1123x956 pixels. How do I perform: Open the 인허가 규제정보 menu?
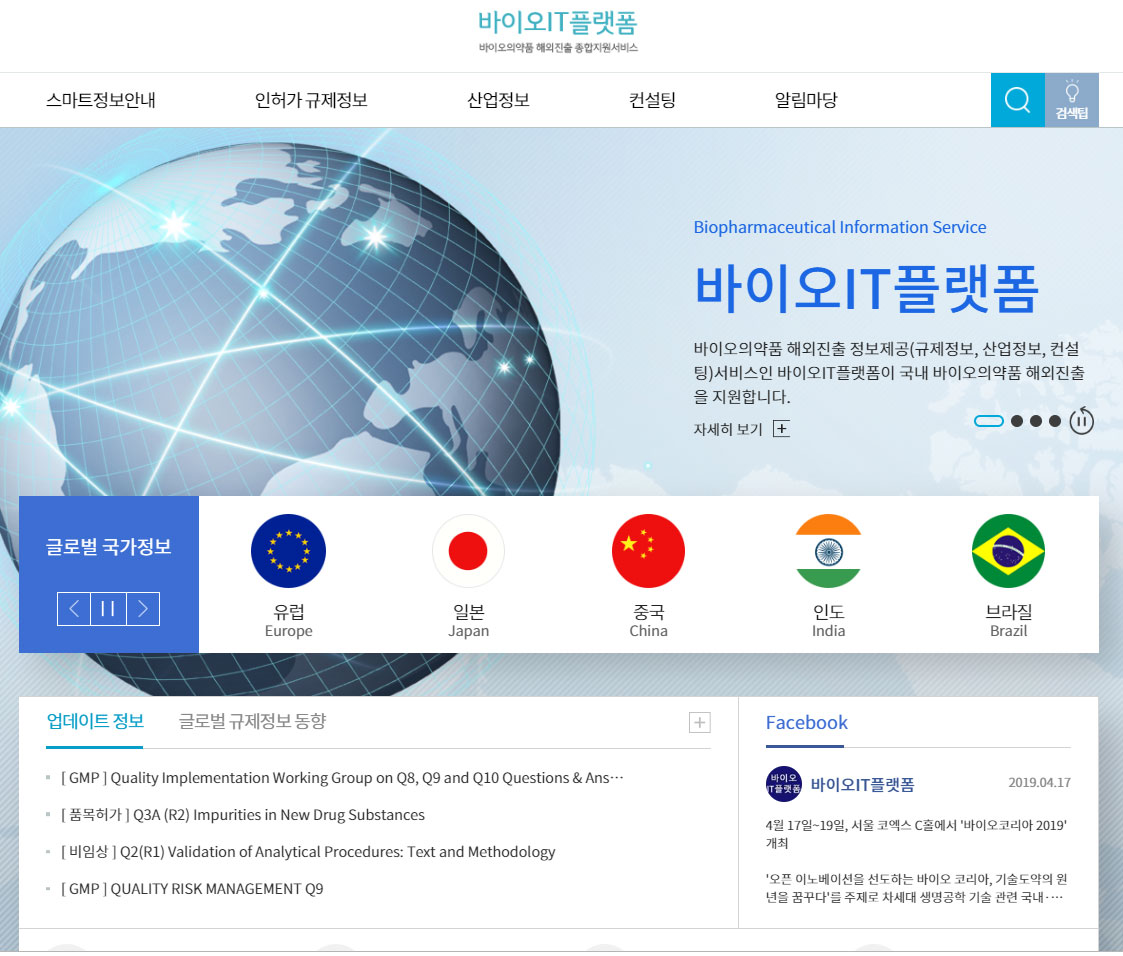(x=311, y=100)
